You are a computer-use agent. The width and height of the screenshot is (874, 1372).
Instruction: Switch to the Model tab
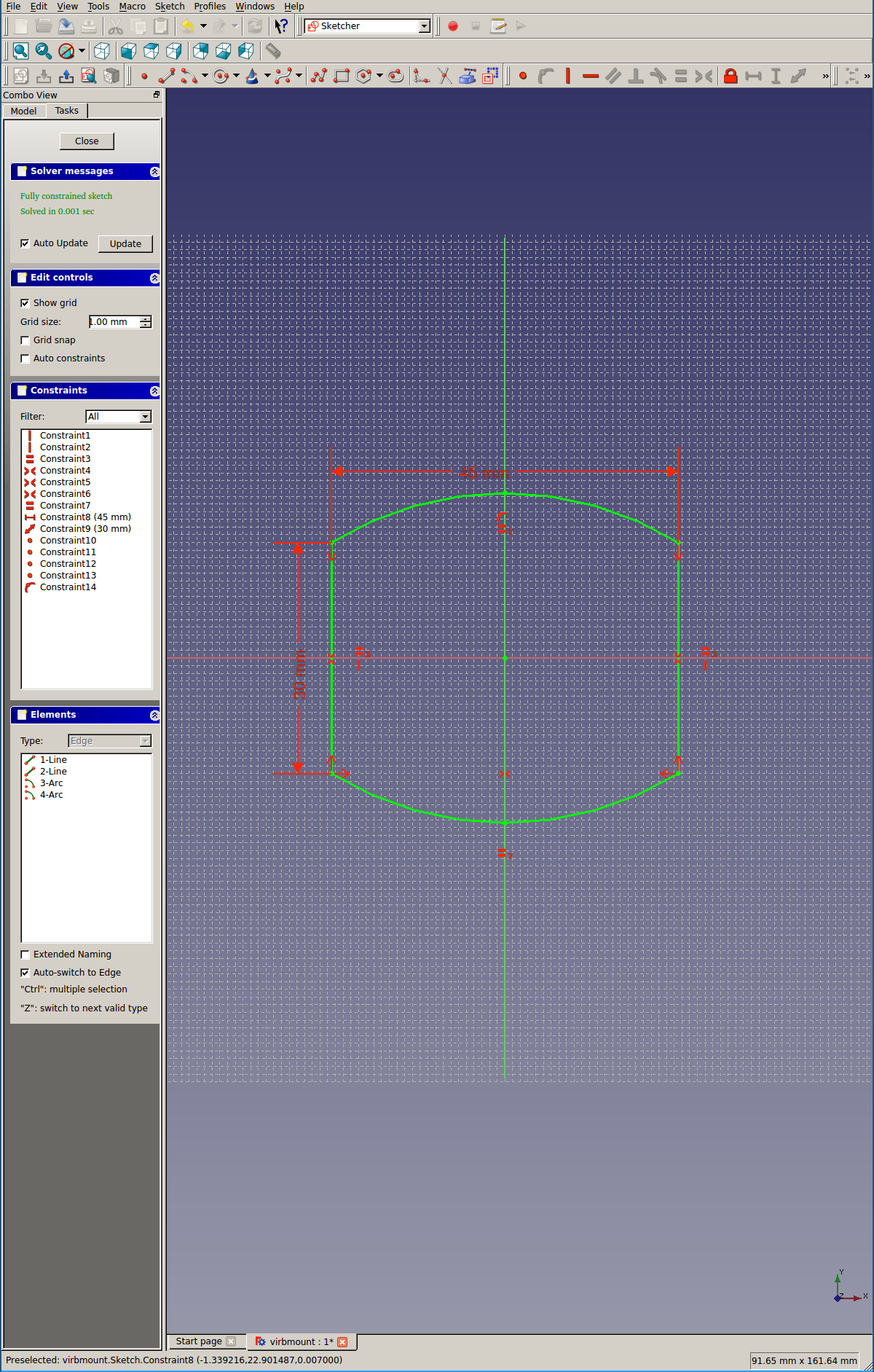click(23, 111)
